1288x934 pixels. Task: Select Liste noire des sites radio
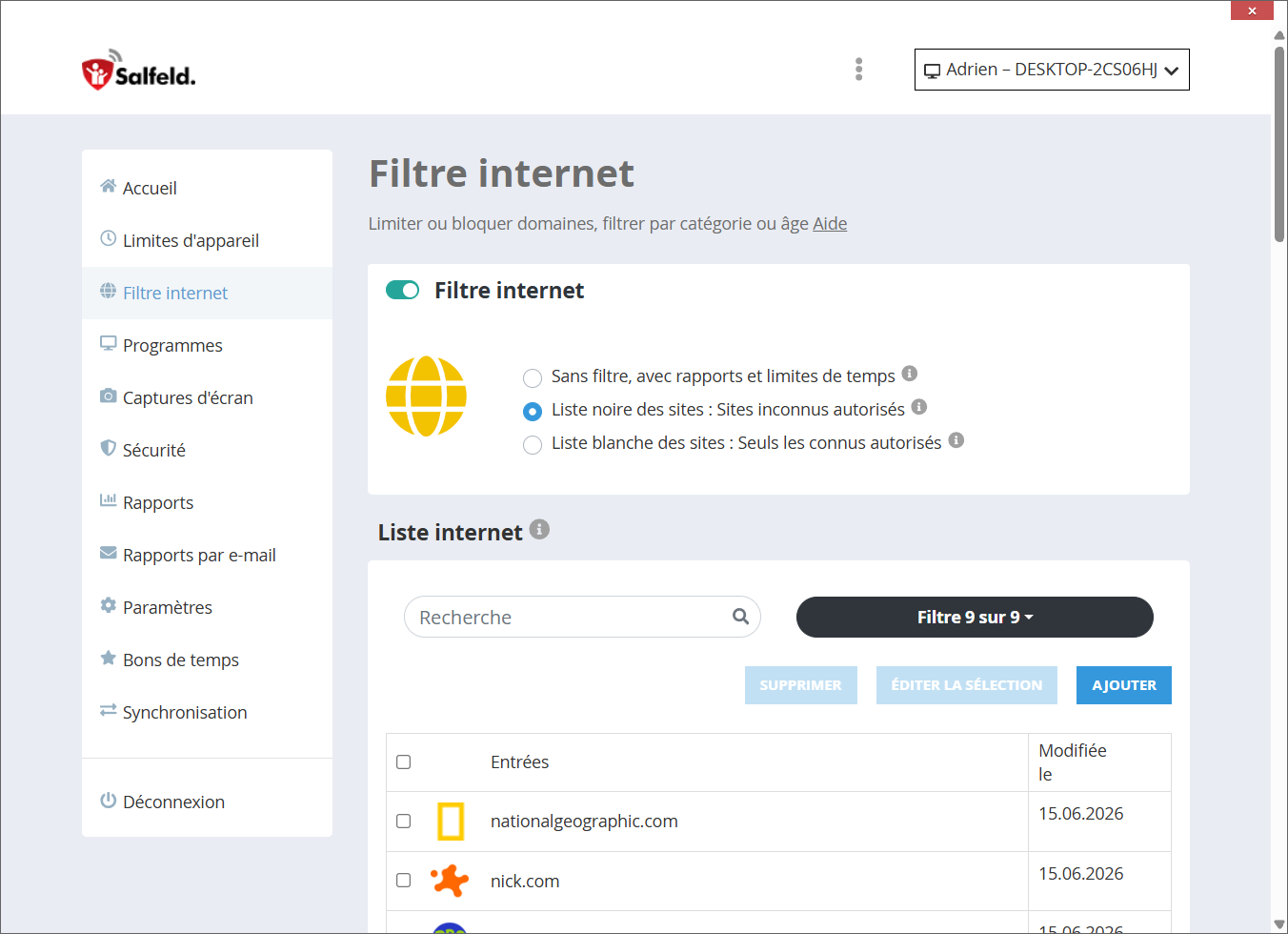click(x=533, y=412)
